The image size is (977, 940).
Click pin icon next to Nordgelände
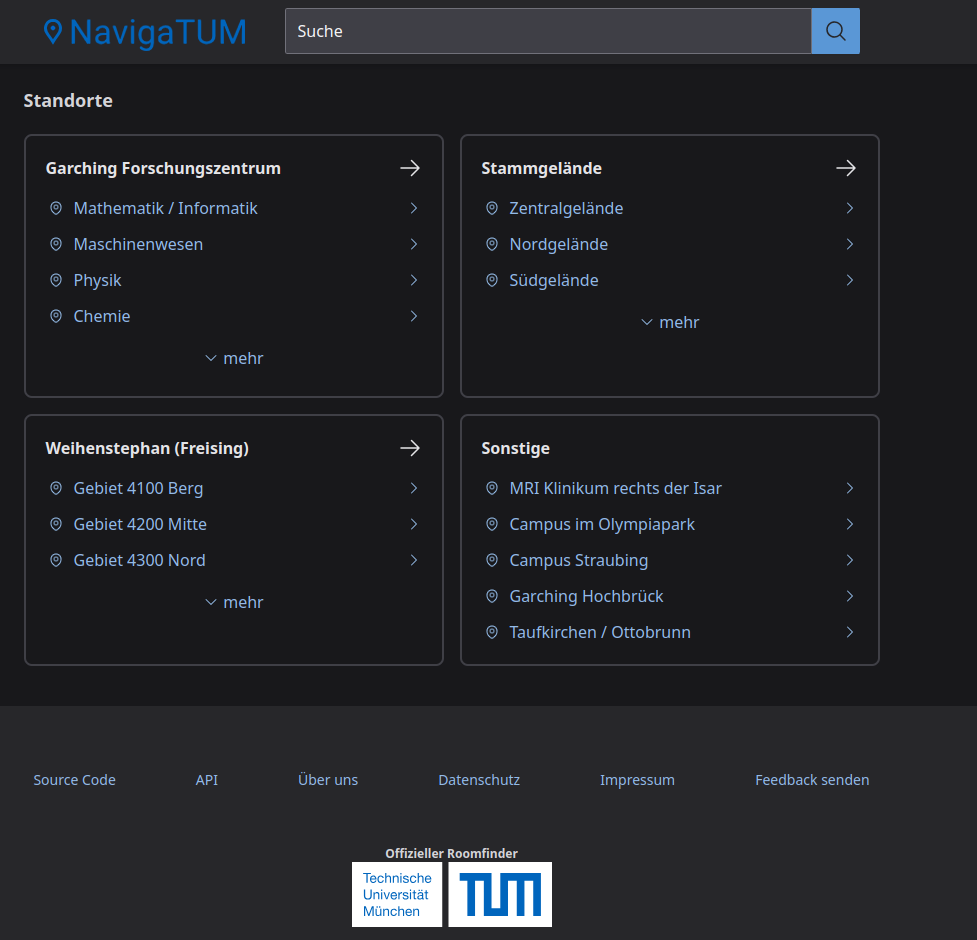point(492,244)
